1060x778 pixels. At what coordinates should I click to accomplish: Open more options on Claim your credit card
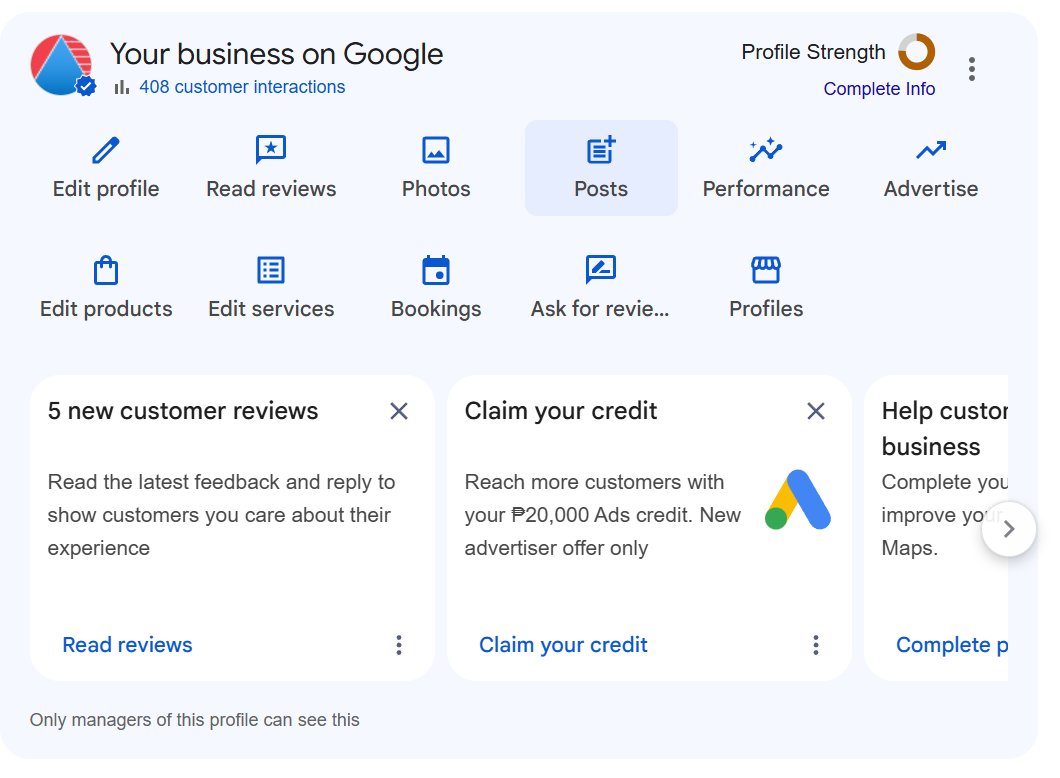816,645
